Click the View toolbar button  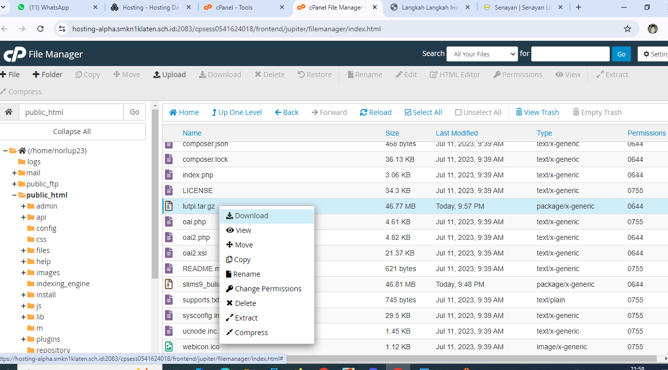[568, 75]
